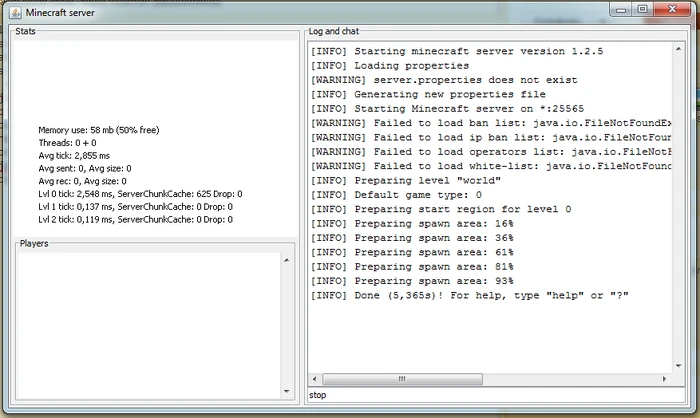Click 'Preparing level "world"' log line

(406, 180)
